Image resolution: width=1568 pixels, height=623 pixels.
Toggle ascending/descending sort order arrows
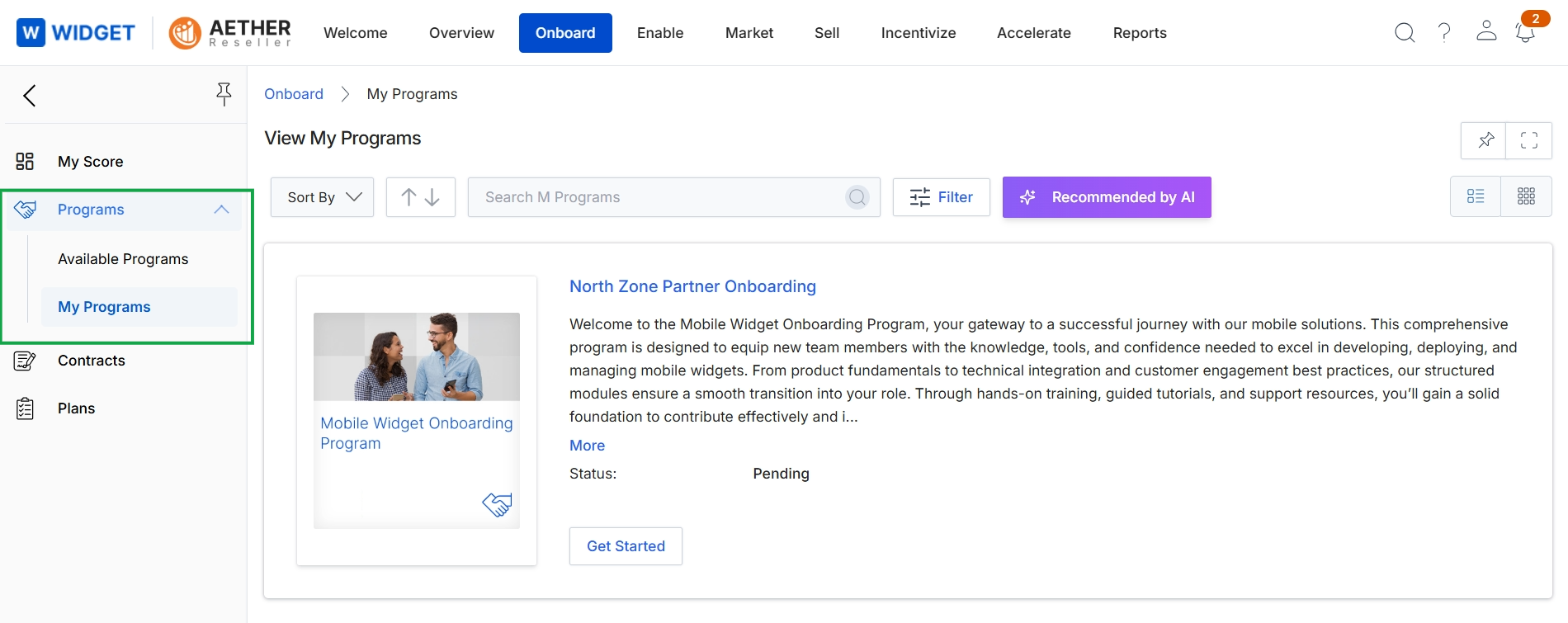pos(421,197)
